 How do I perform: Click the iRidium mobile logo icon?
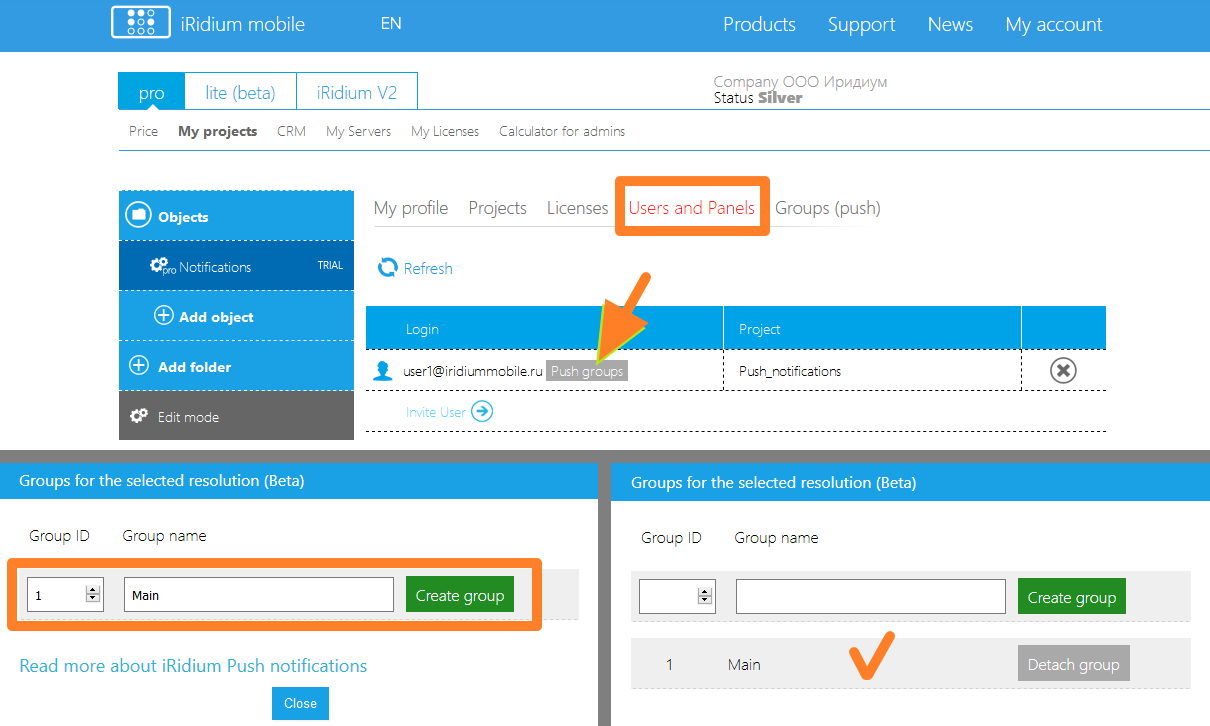click(x=141, y=22)
